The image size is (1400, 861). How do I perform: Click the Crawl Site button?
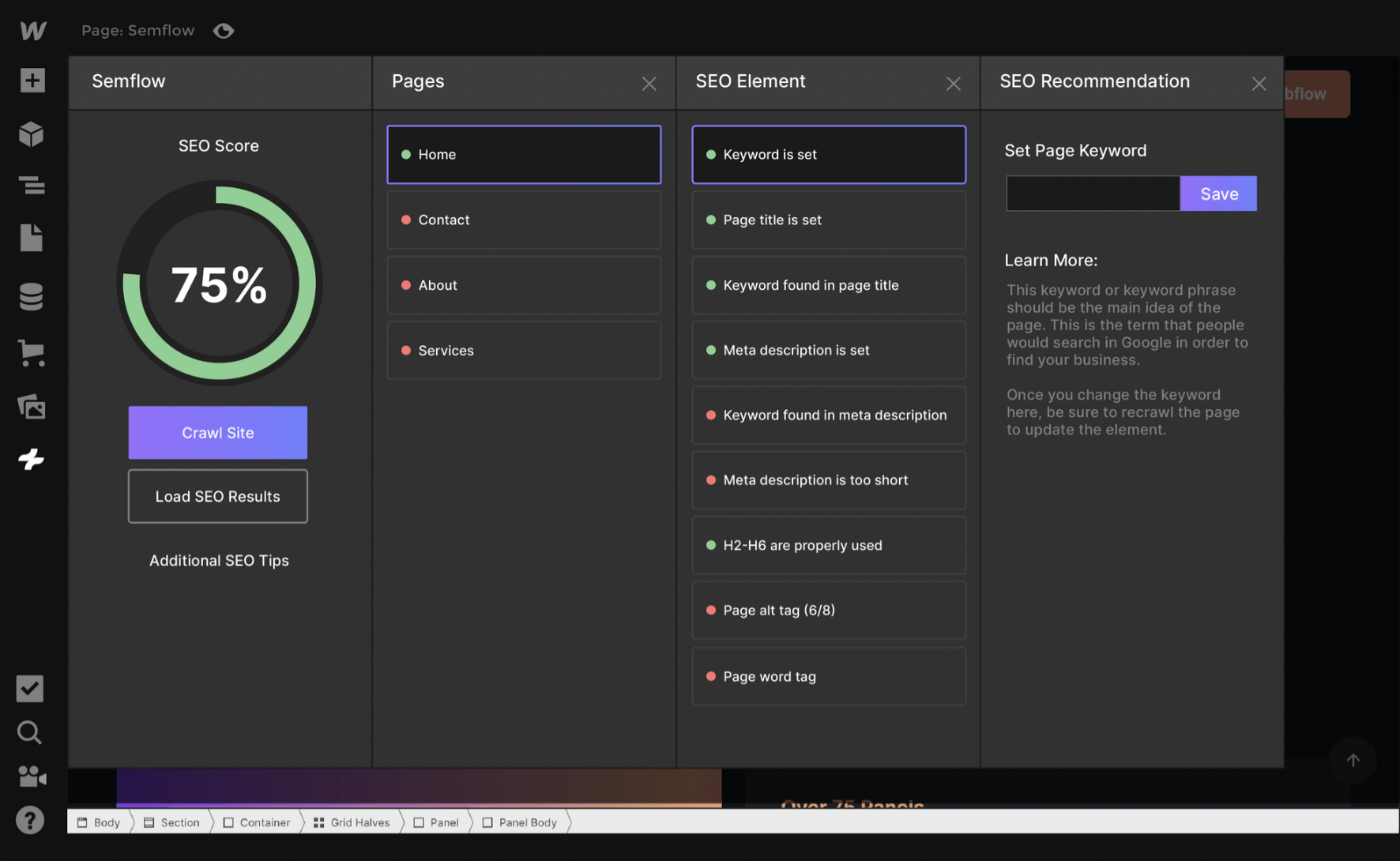coord(217,432)
